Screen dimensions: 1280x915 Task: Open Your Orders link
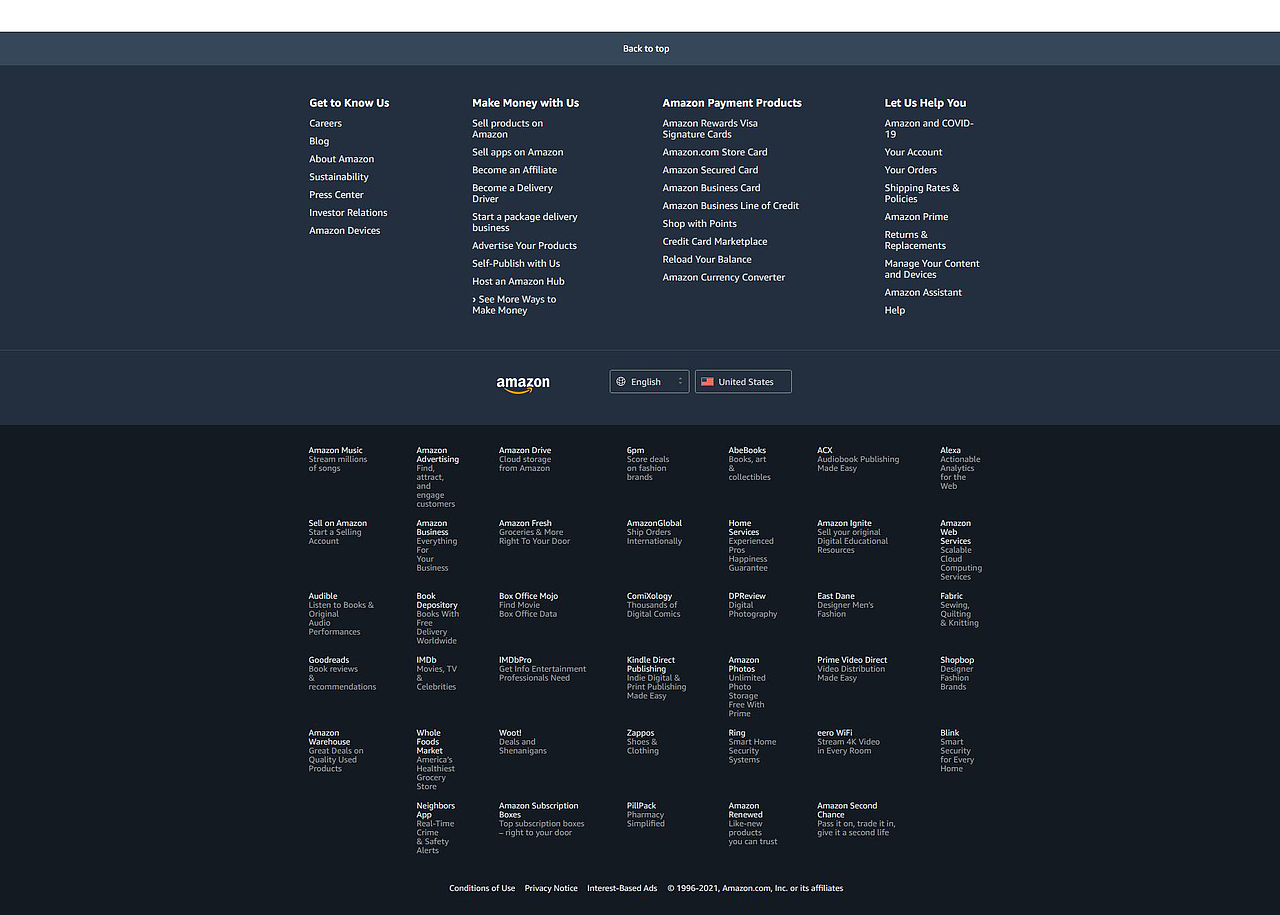click(910, 171)
